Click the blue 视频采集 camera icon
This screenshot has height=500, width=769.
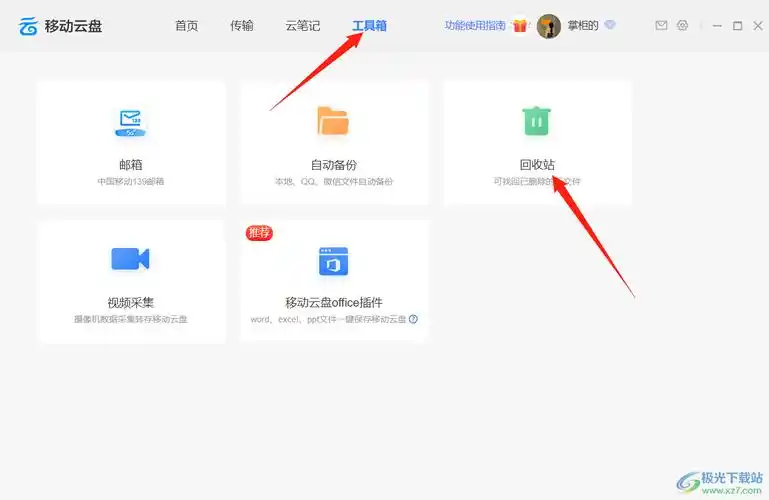130,259
